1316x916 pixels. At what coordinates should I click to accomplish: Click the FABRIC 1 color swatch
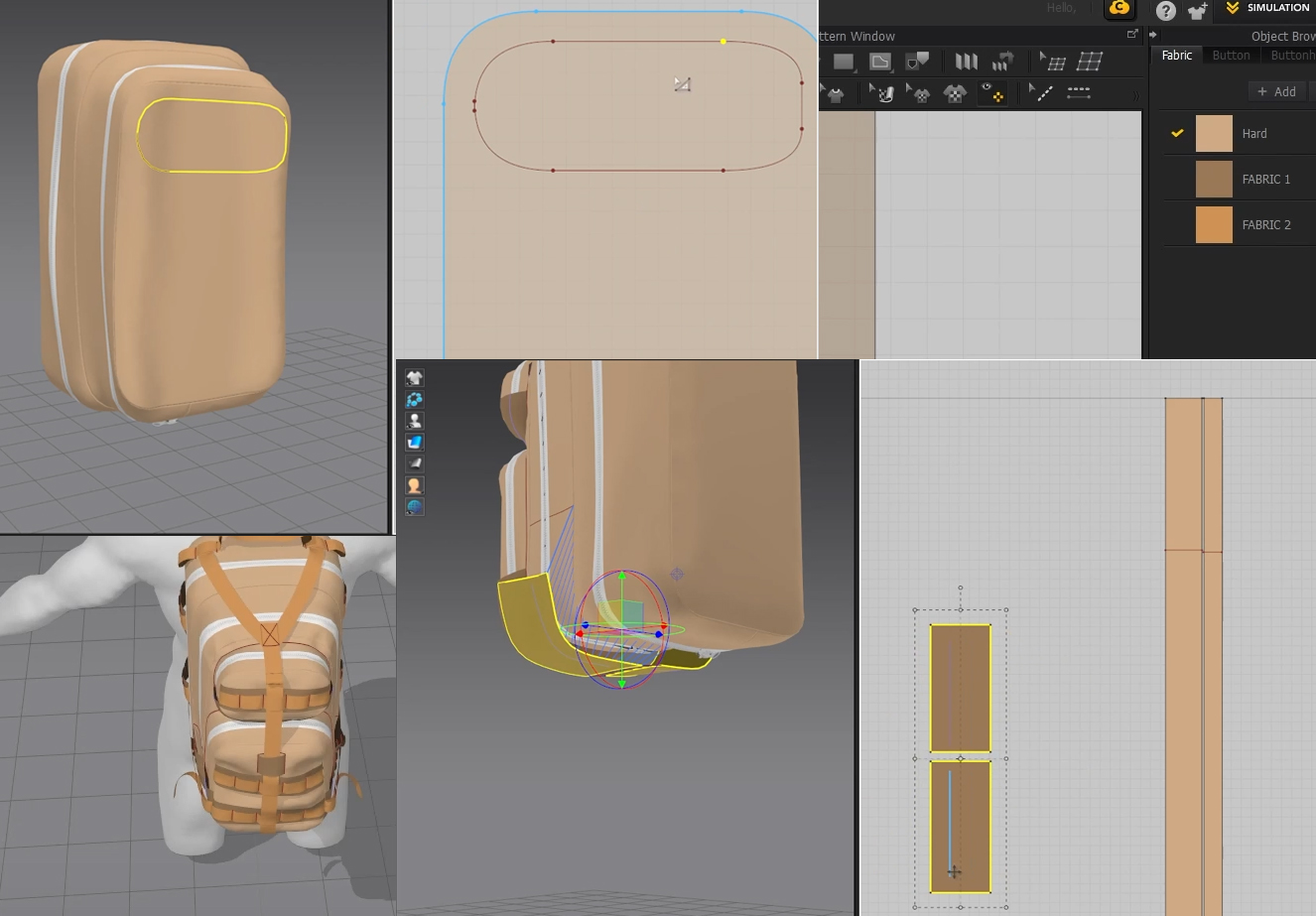(x=1214, y=179)
